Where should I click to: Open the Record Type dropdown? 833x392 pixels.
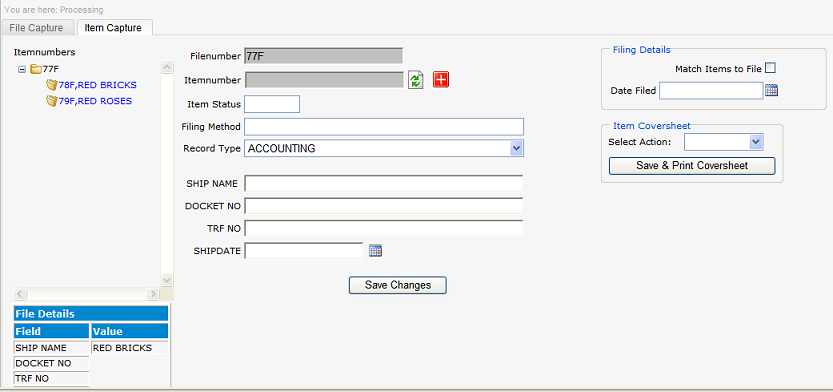pyautogui.click(x=516, y=148)
